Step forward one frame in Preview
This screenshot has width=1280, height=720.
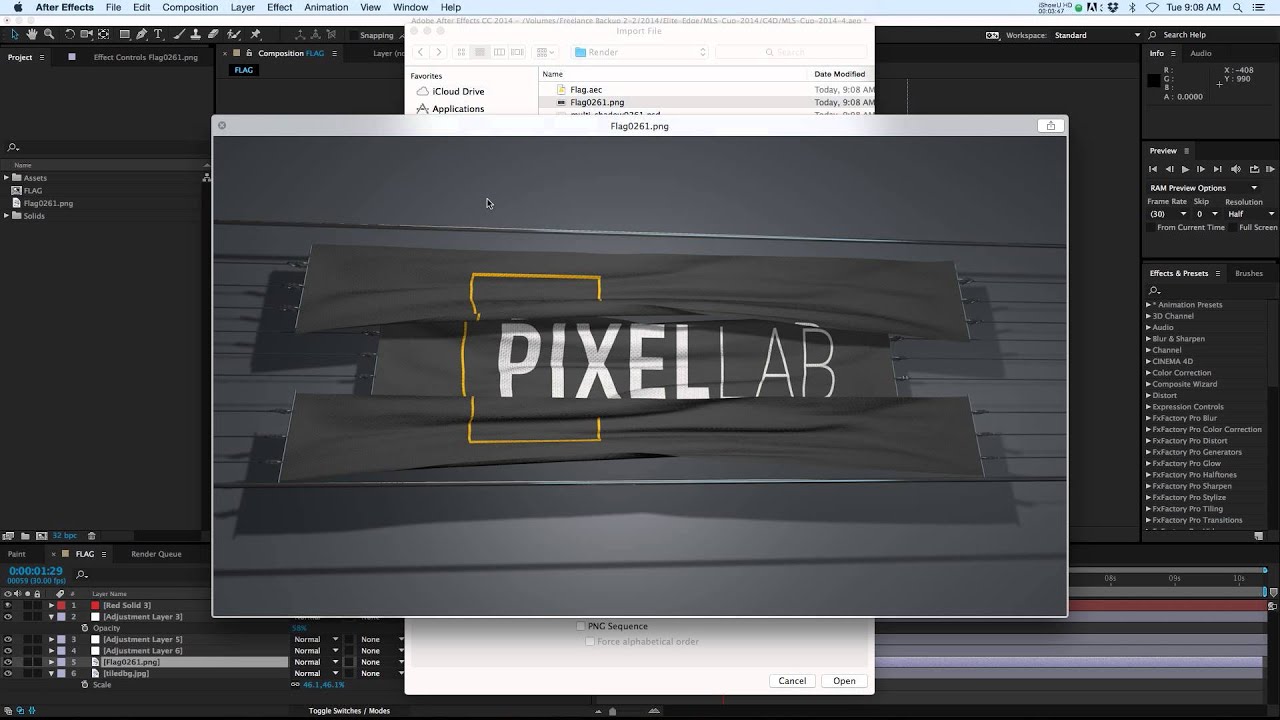pos(1201,169)
